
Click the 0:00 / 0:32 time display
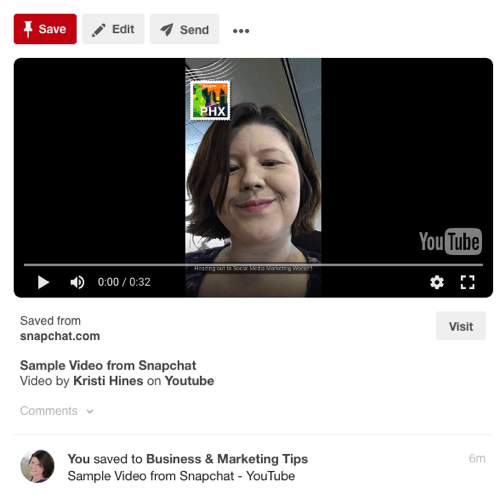point(124,282)
